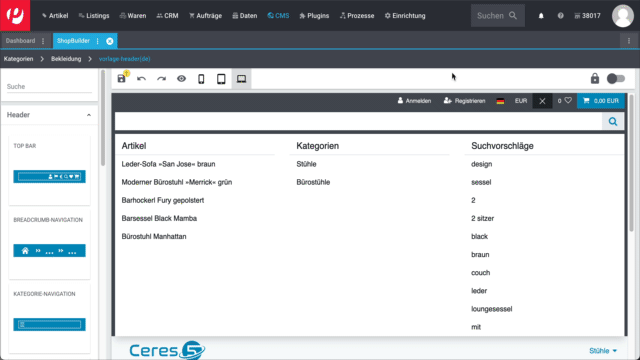Go to Kategorien breadcrumb
Screen dimensions: 640x360
pos(18,59)
